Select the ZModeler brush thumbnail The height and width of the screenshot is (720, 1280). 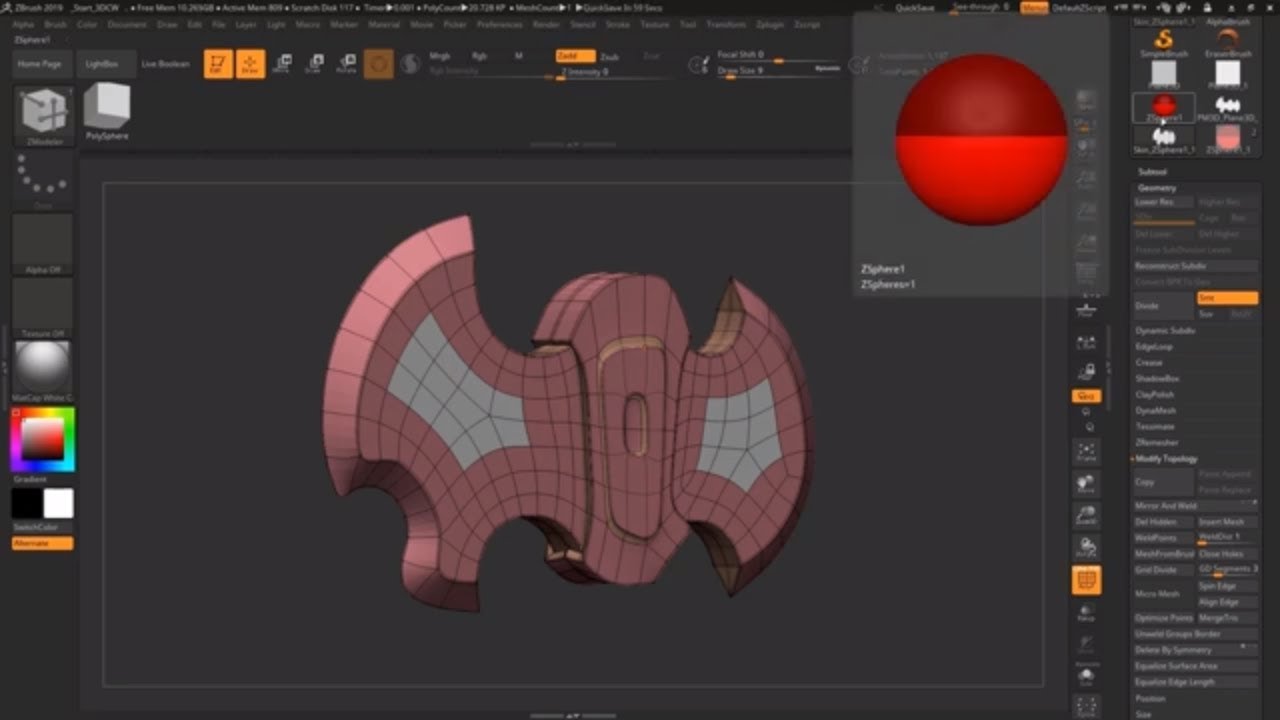click(45, 114)
